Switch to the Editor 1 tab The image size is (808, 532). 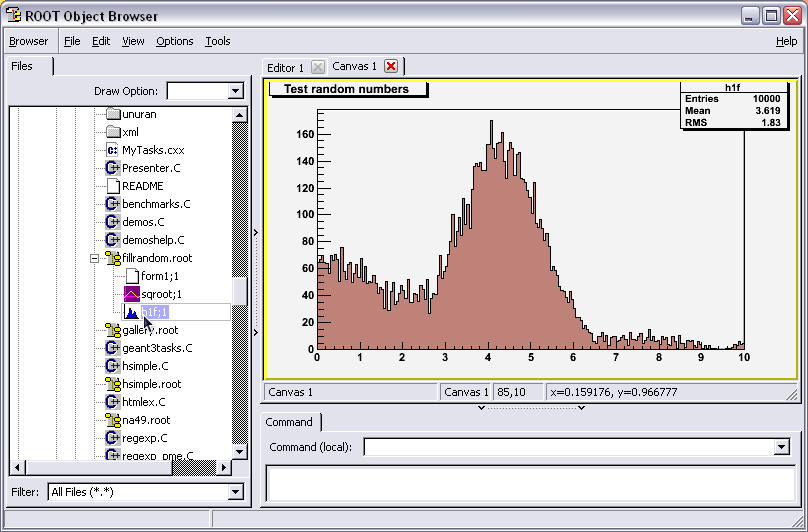(285, 67)
